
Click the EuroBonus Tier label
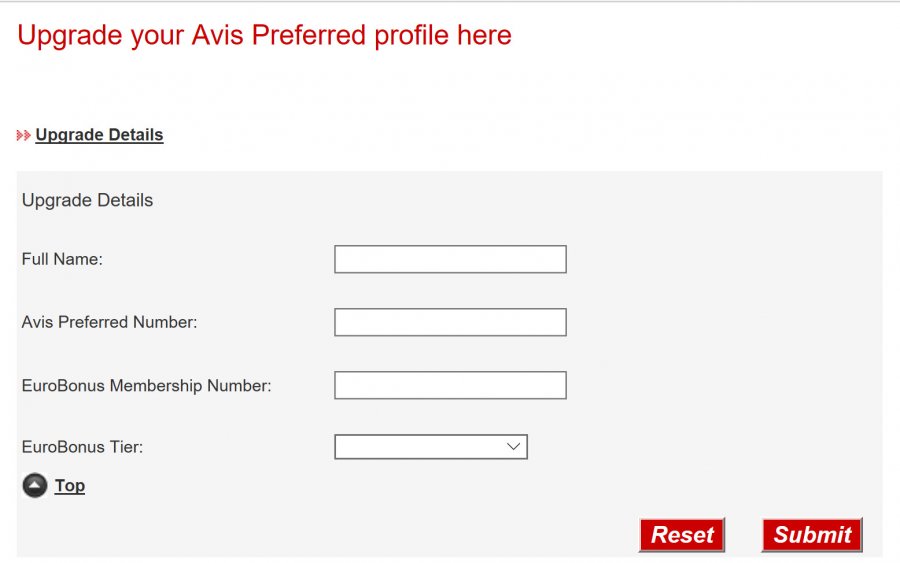[82, 447]
